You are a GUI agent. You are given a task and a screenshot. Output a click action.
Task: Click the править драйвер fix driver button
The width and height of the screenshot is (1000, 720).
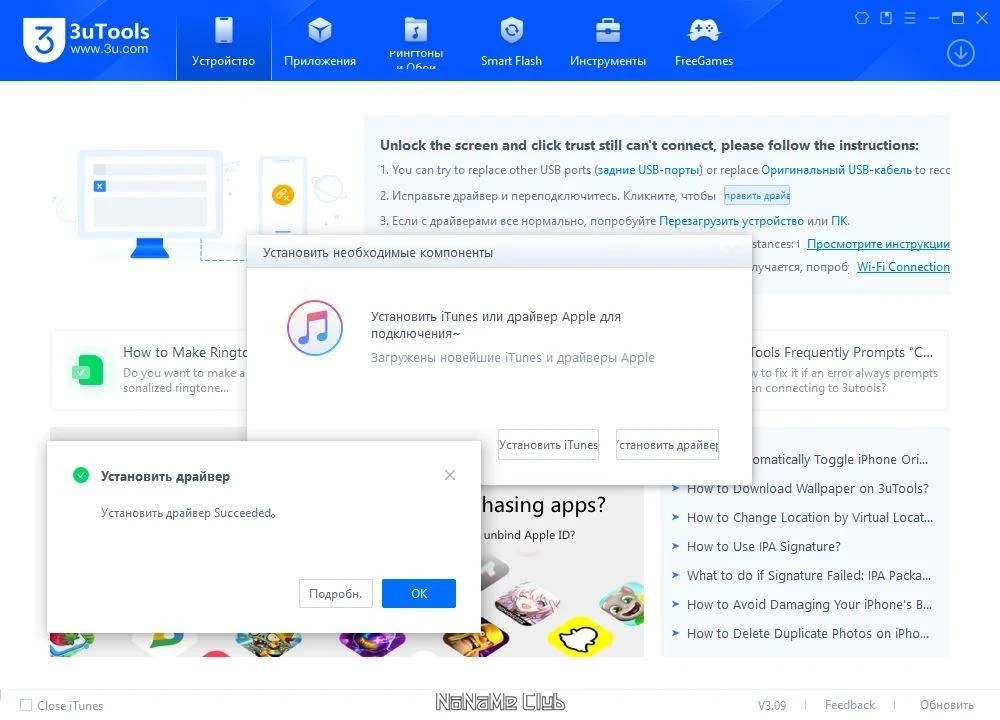tap(757, 195)
